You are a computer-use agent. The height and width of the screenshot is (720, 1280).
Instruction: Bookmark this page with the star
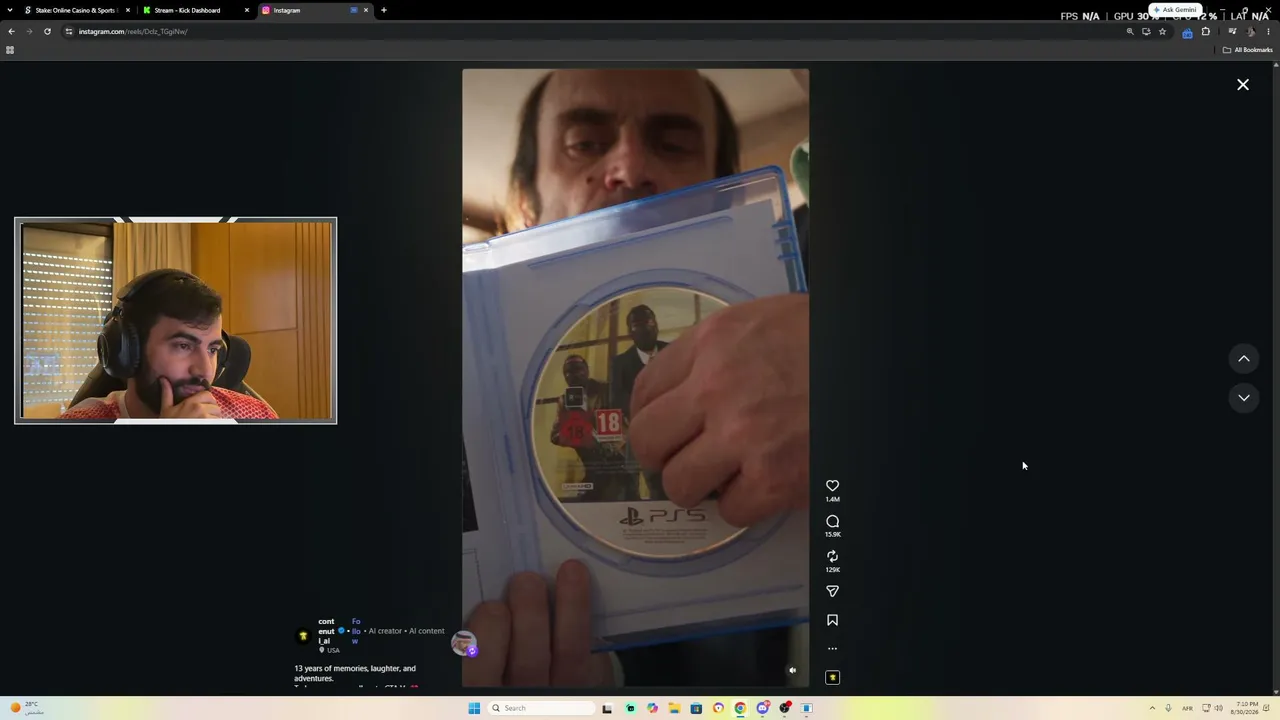1162,31
